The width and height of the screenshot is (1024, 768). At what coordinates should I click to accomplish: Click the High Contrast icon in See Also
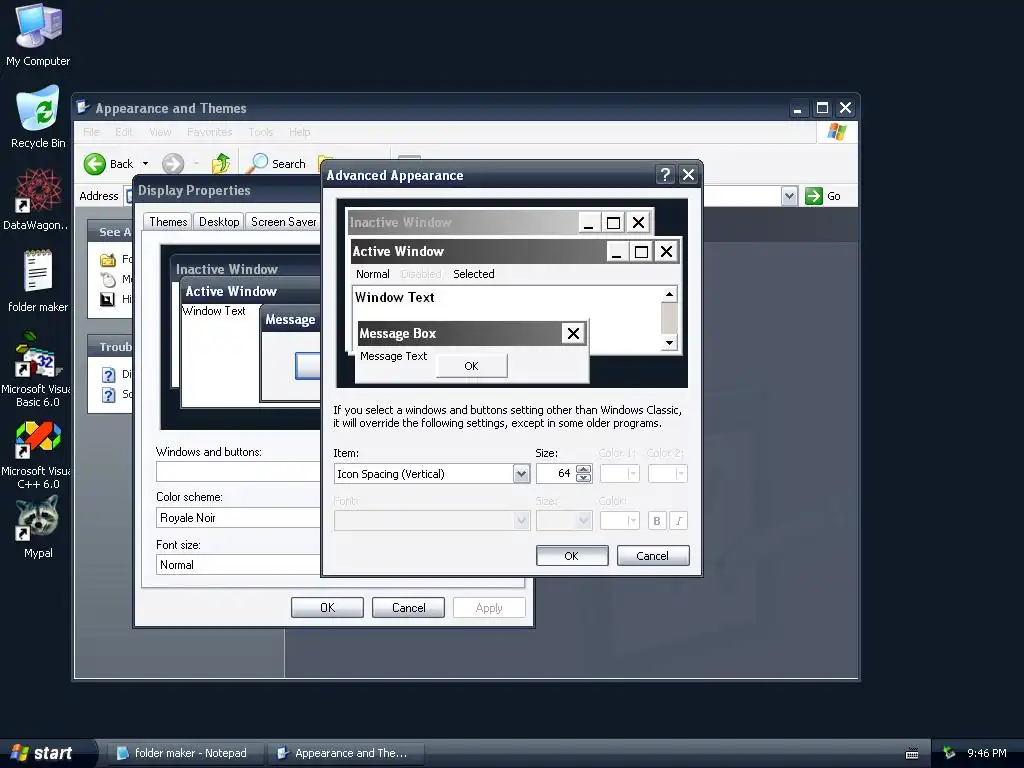pos(108,299)
